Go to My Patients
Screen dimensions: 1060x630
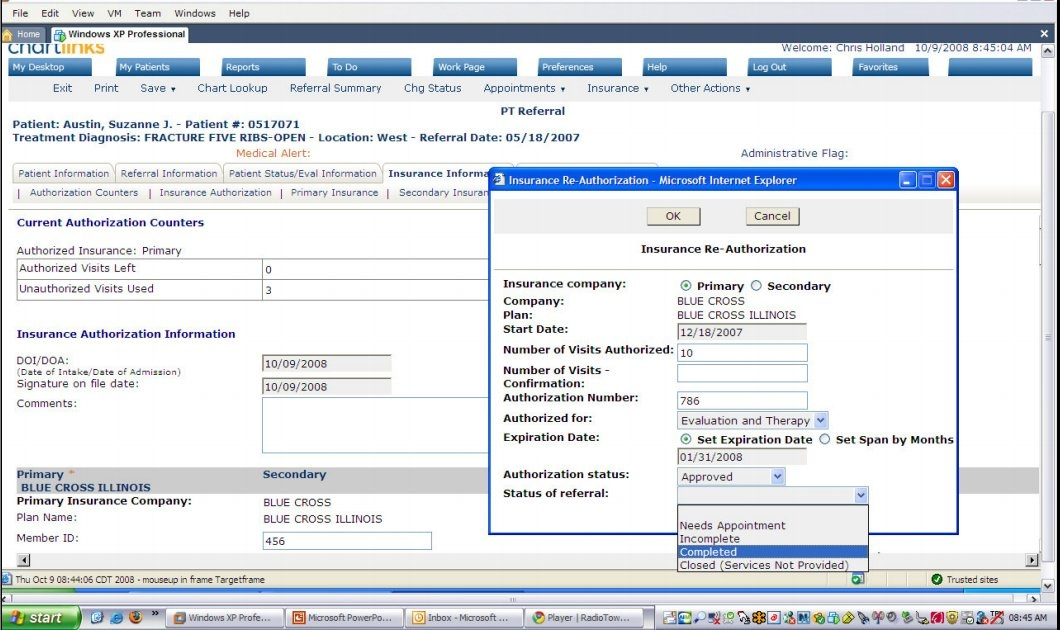(158, 67)
